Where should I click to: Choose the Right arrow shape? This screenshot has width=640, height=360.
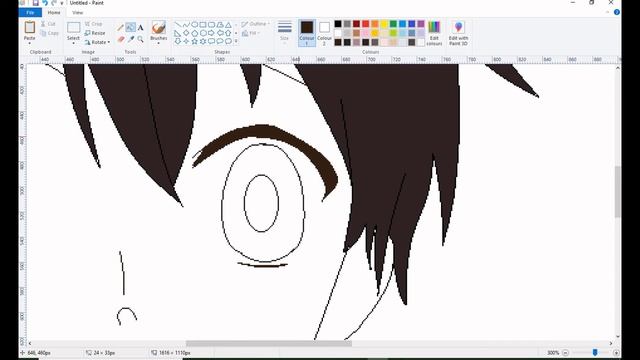pyautogui.click(x=211, y=33)
